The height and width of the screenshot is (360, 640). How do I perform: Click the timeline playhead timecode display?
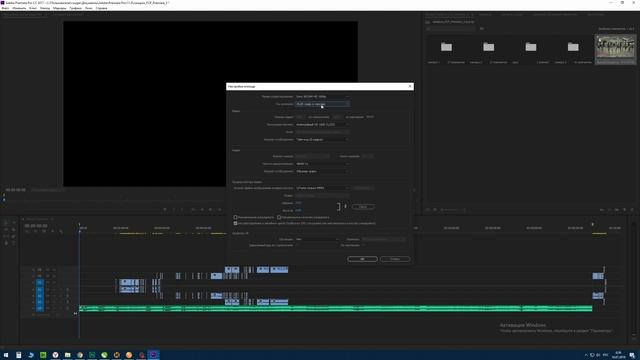click(x=36, y=226)
